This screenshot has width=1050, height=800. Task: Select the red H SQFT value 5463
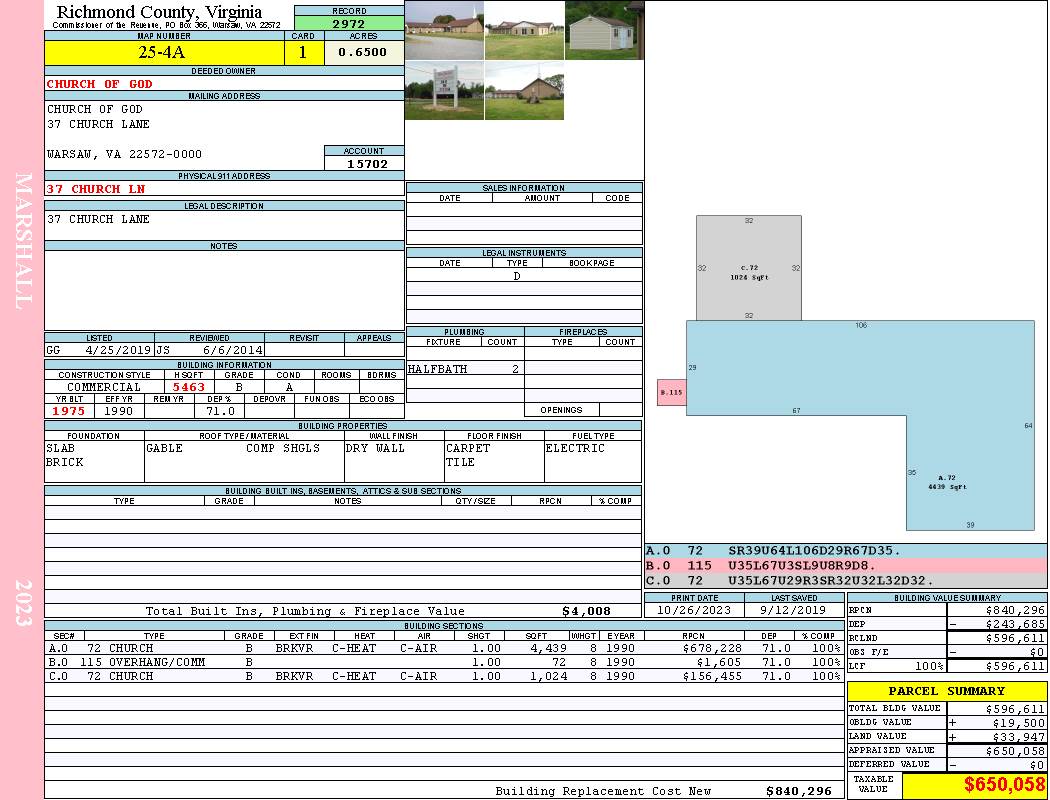189,387
